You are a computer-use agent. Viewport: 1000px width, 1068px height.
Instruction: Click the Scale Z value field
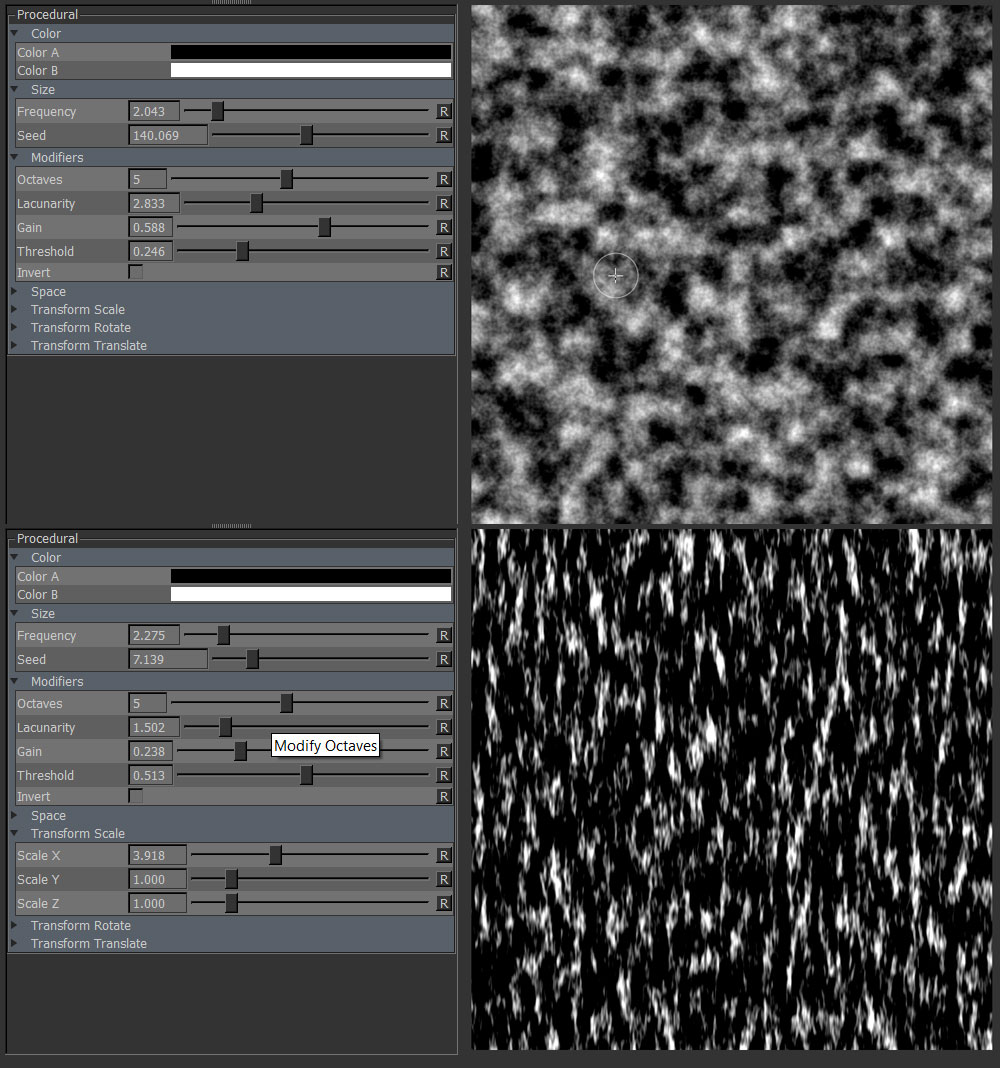tap(158, 904)
